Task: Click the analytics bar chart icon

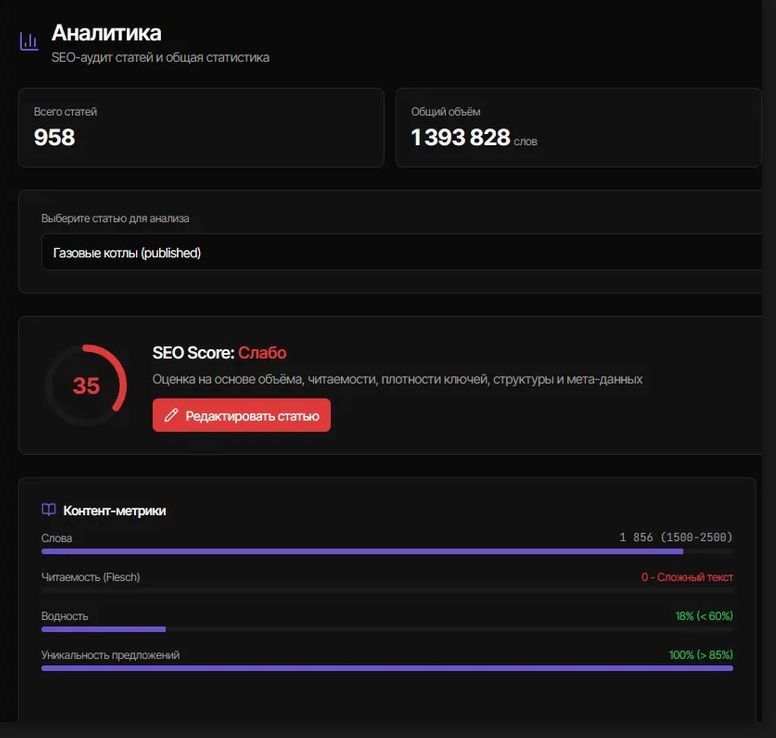Action: [29, 41]
